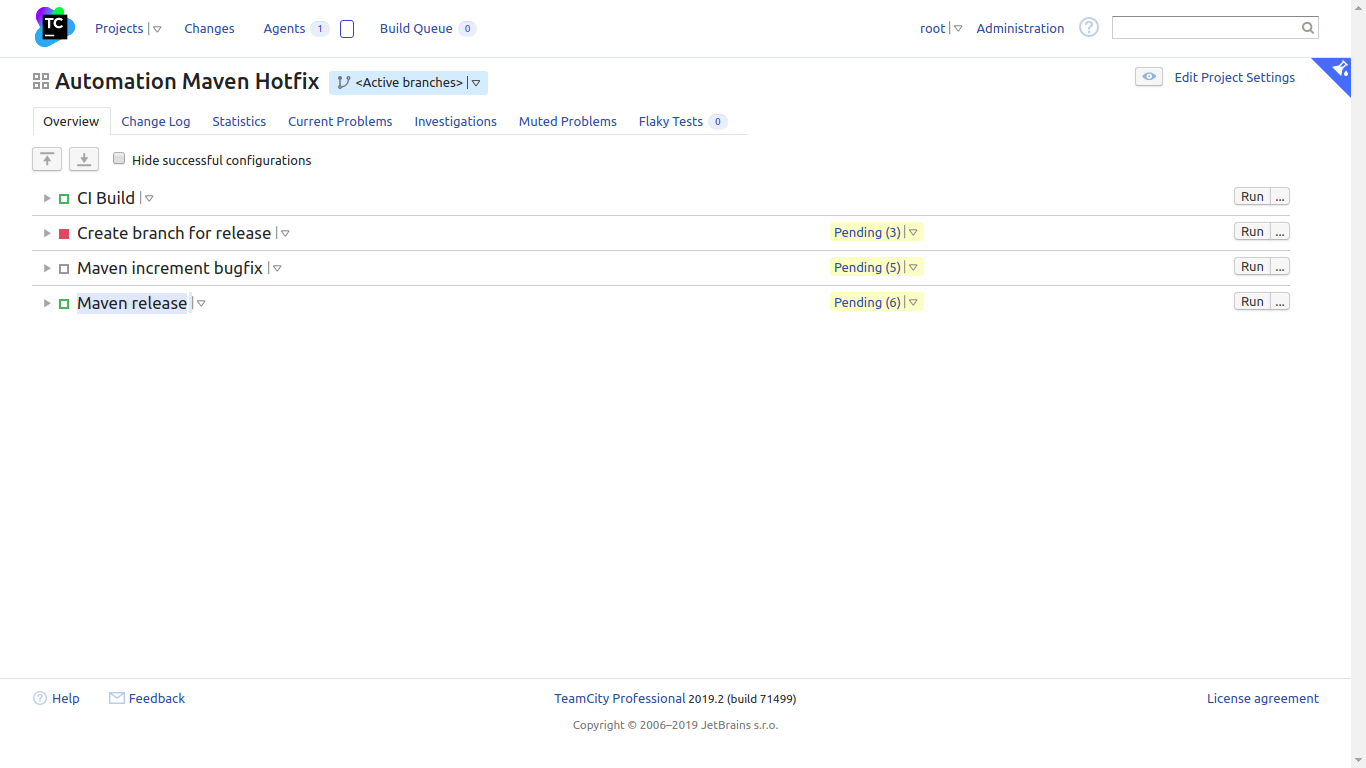This screenshot has height=768, width=1366.
Task: Open the Pending (3) changes dropdown arrow
Action: coord(913,232)
